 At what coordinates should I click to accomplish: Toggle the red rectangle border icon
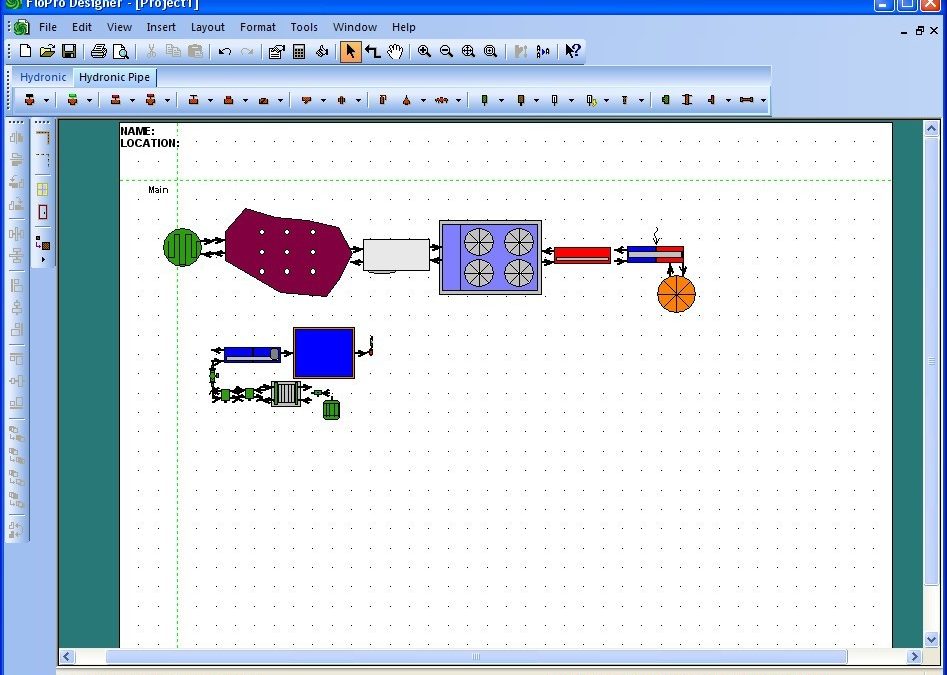43,212
